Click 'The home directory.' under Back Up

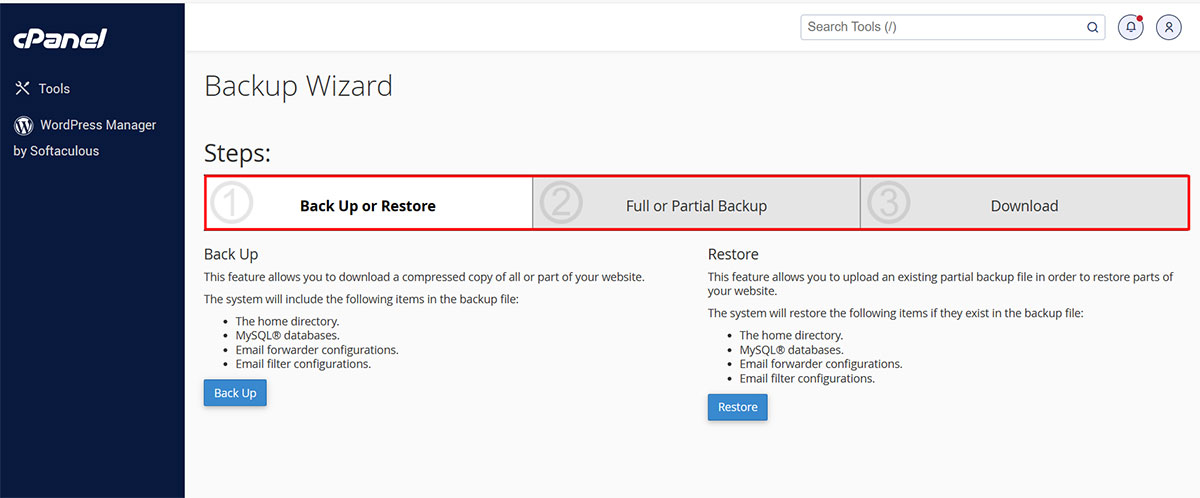[x=287, y=322]
